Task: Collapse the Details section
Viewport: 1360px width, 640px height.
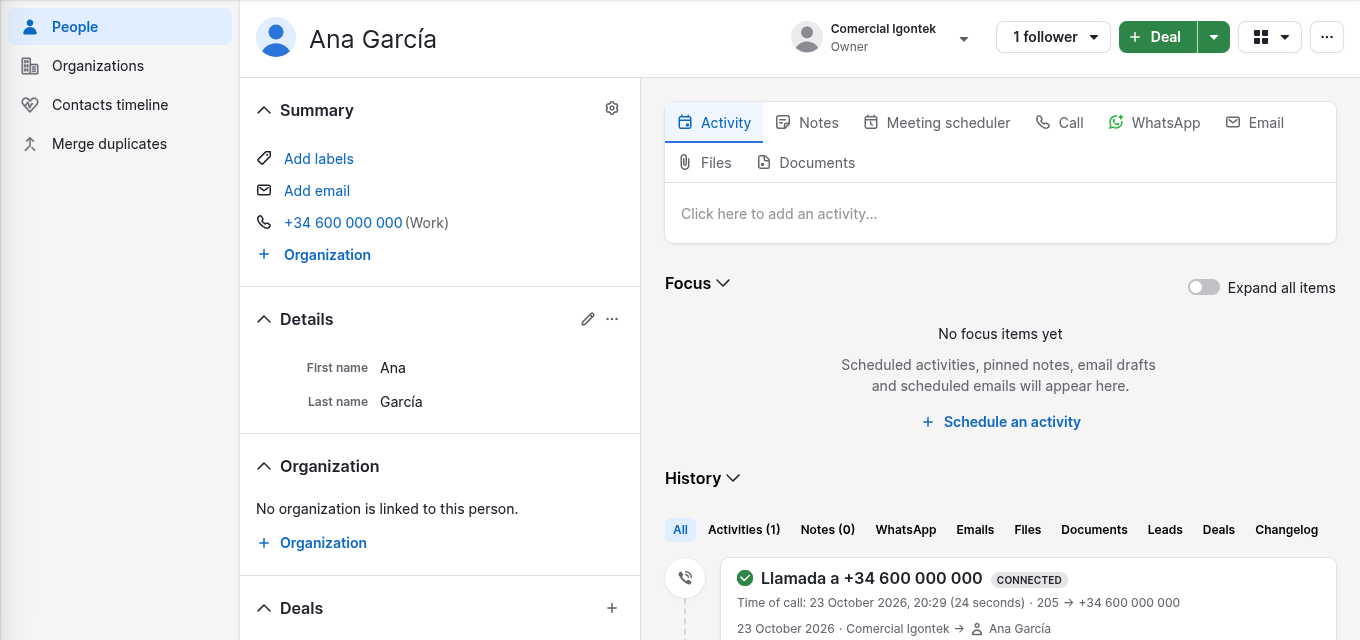Action: tap(264, 319)
